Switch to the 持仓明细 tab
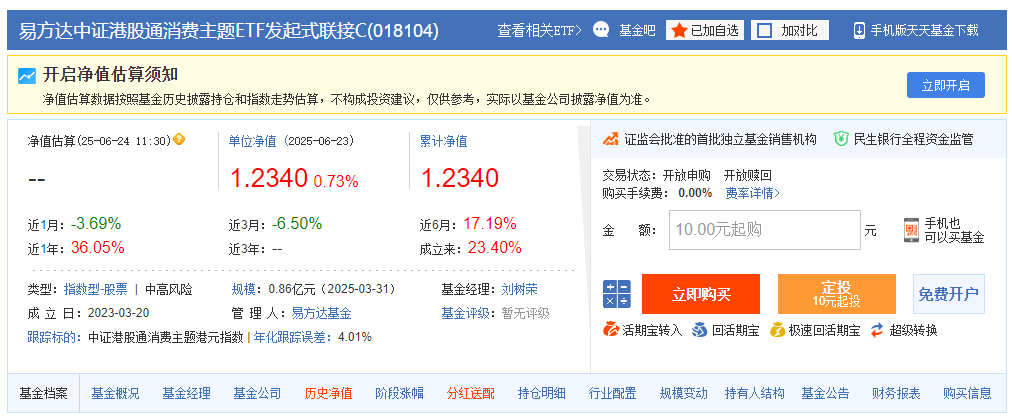The width and height of the screenshot is (1012, 417). 541,393
